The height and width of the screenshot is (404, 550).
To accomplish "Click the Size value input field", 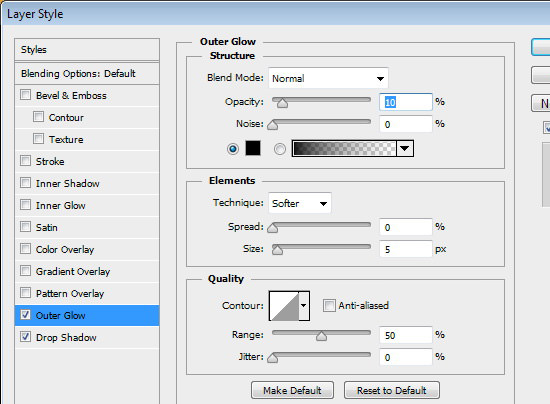I will [405, 249].
